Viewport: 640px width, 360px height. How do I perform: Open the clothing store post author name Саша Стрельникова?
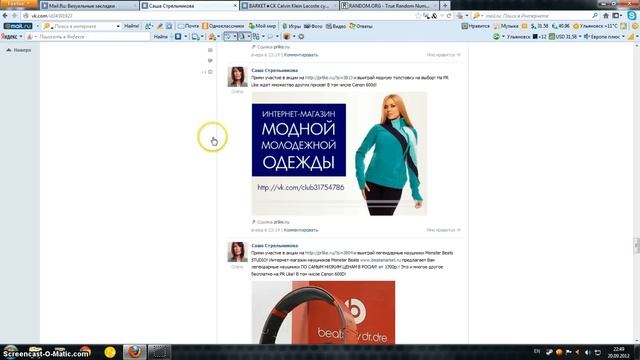(x=274, y=70)
